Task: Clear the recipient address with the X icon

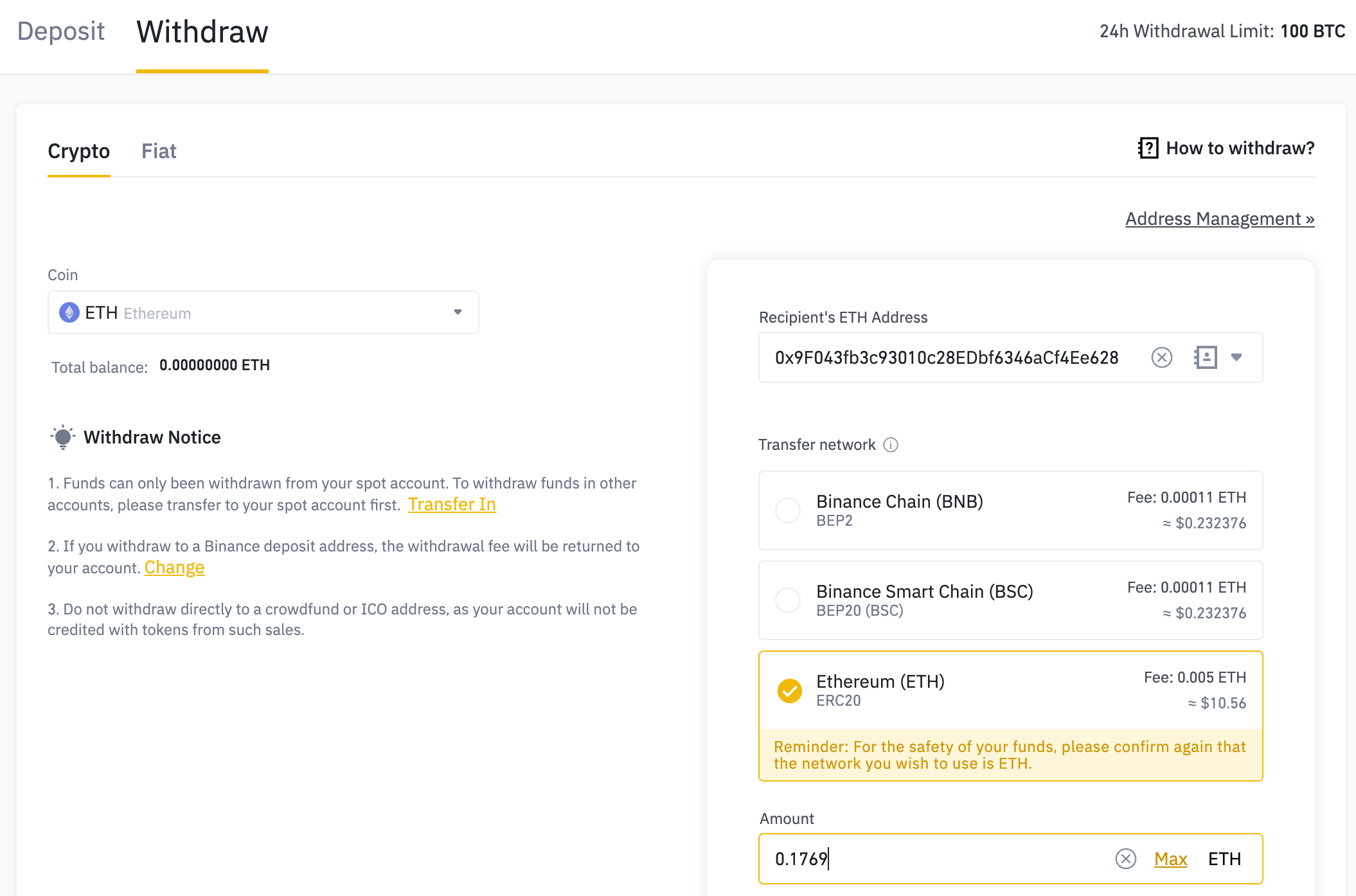Action: (x=1162, y=357)
